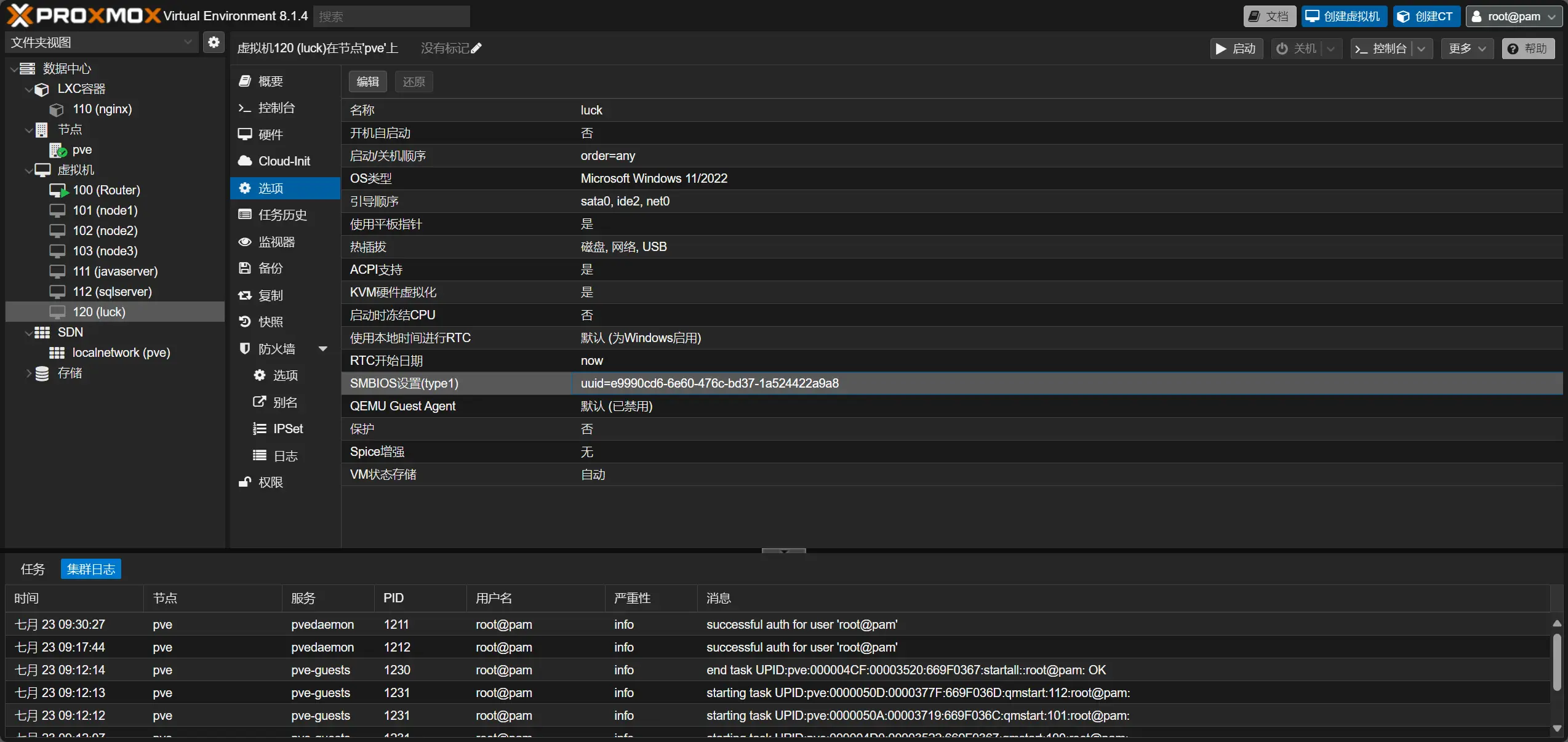This screenshot has height=742, width=1568.
Task: Switch to the 任务 tasks tab
Action: [33, 569]
